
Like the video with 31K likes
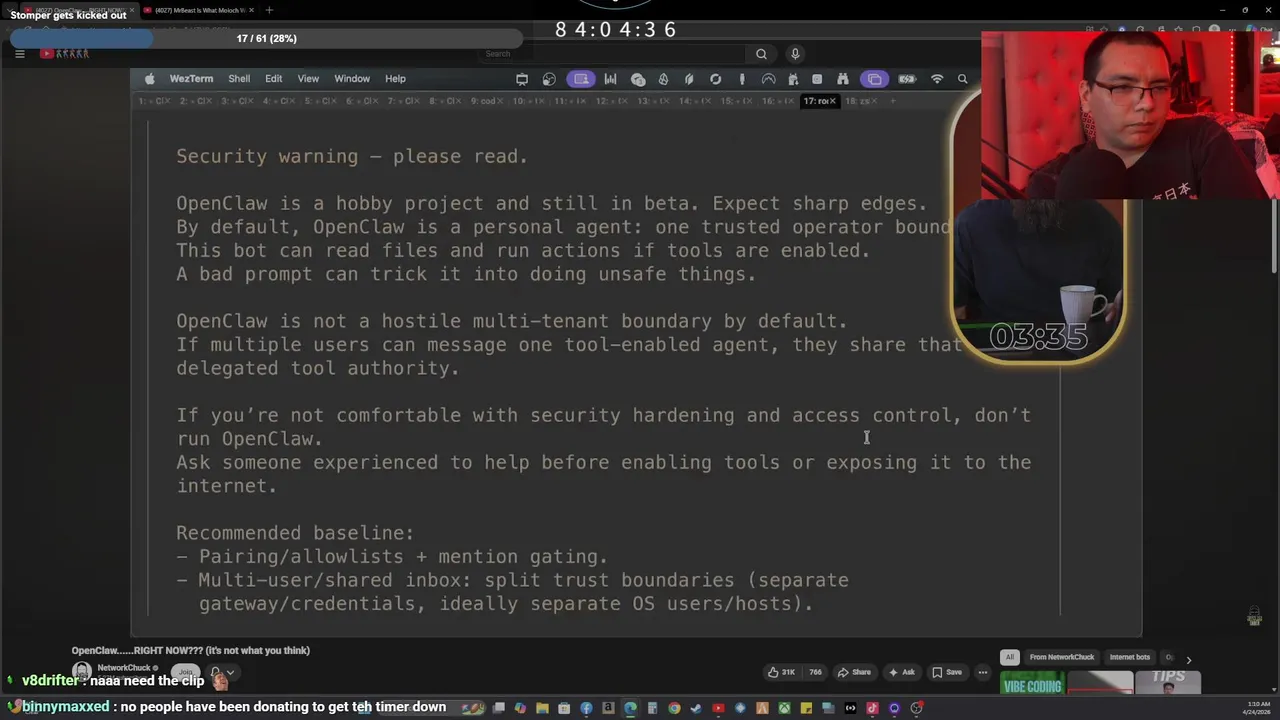(x=782, y=672)
